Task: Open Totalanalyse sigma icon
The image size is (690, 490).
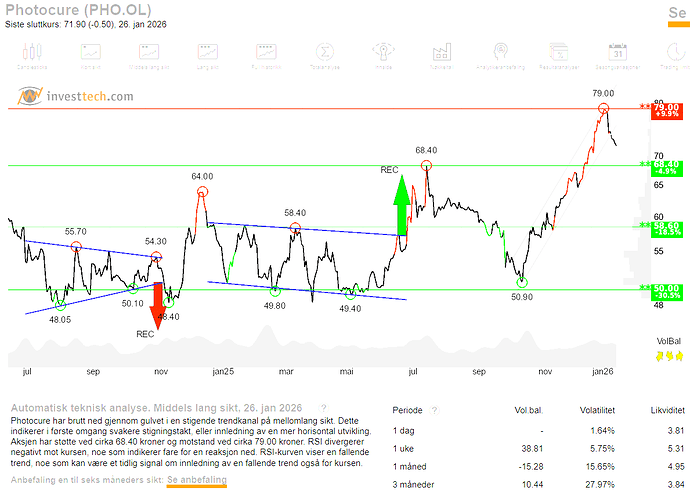Action: [x=325, y=53]
